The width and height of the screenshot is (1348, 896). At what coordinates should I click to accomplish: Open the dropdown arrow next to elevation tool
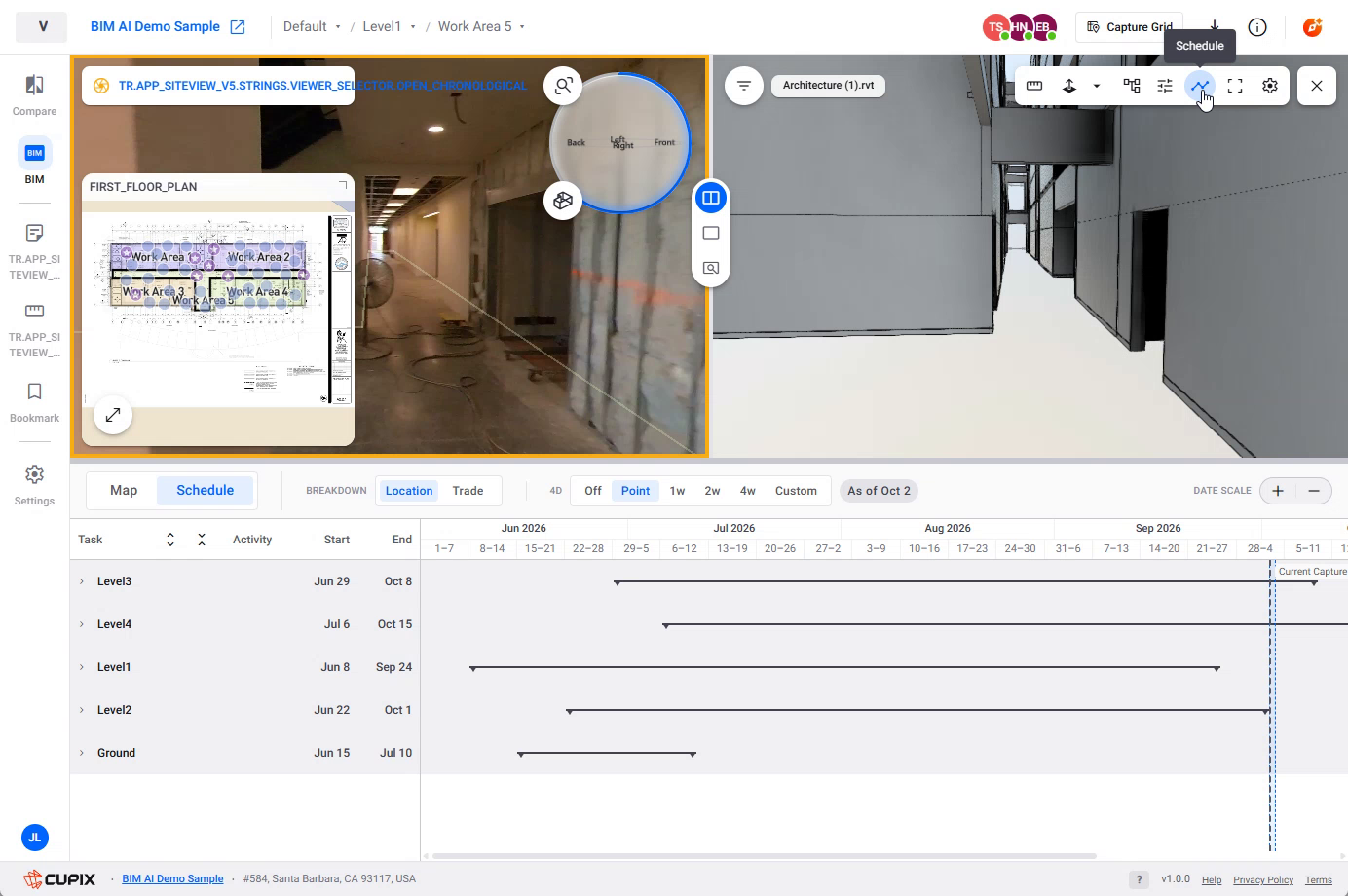point(1097,86)
